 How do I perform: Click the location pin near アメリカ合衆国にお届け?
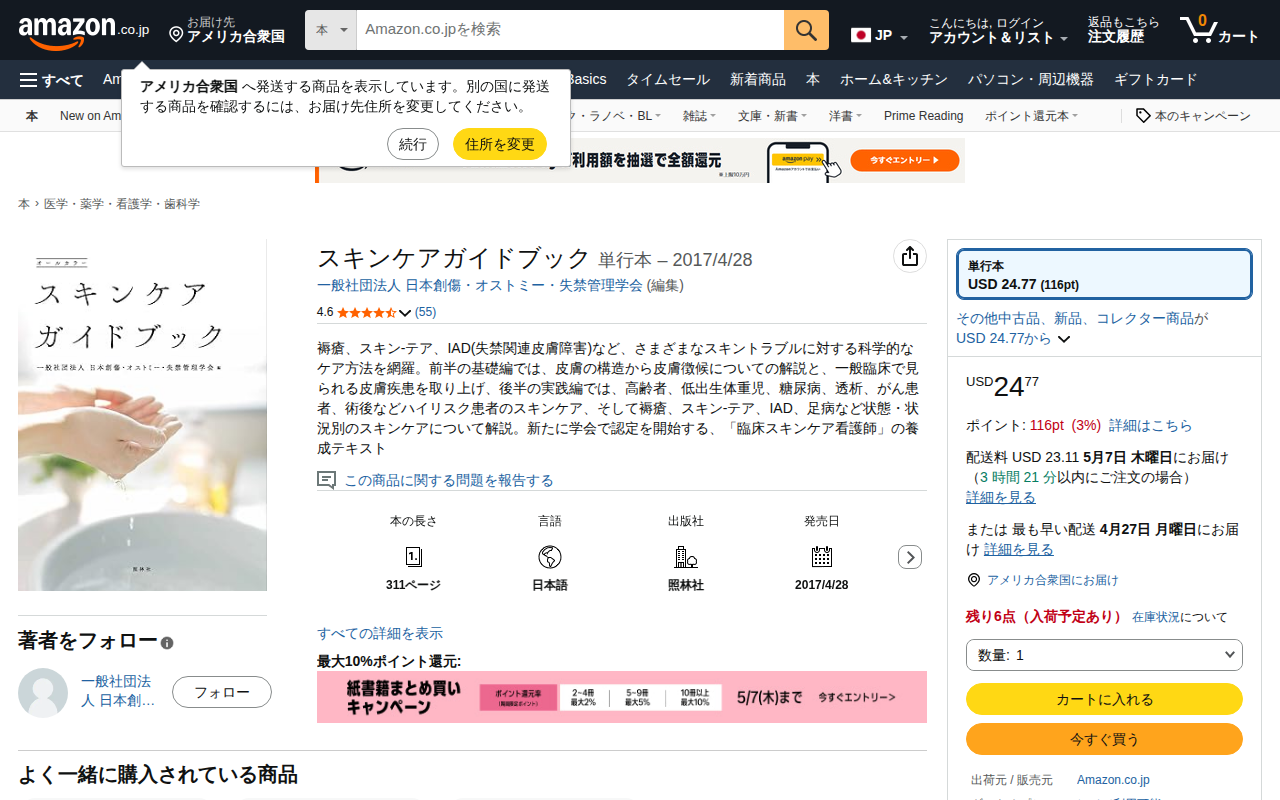tap(974, 580)
